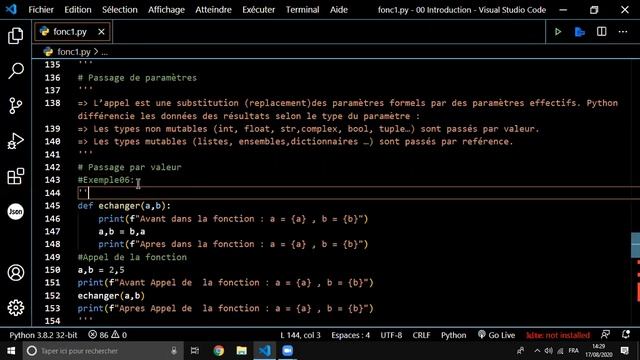Click the taskbar clock showing 14:29
The image size is (640, 360).
599,351
